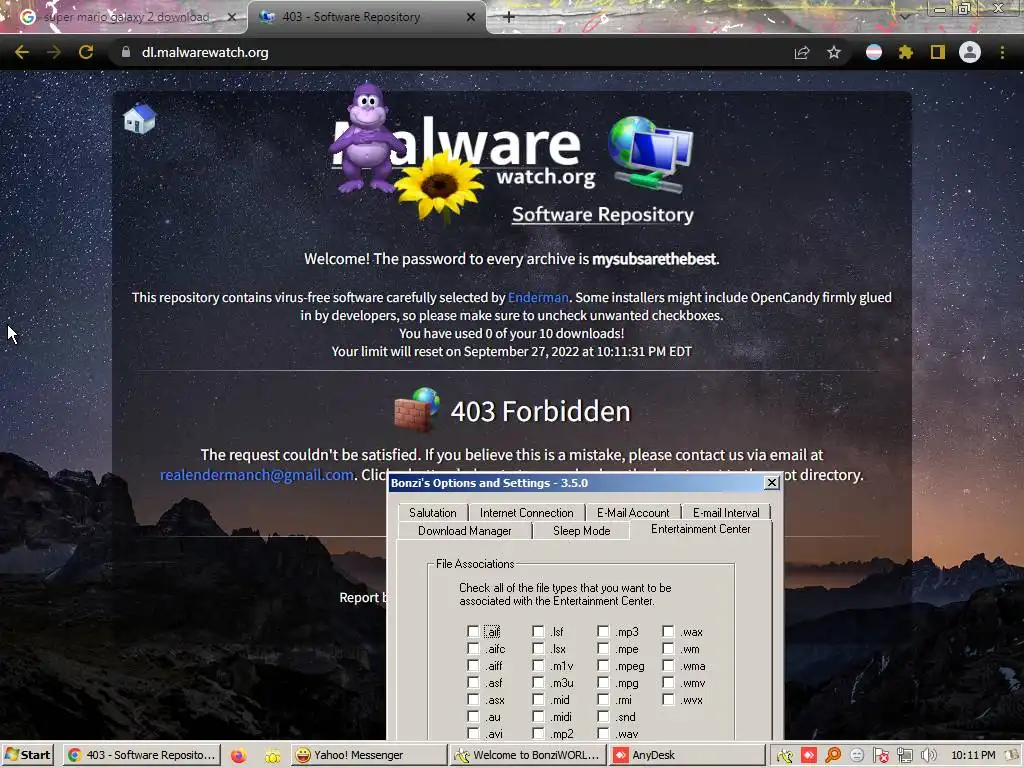Viewport: 1024px width, 768px height.
Task: Open the Chrome profile avatar
Action: click(x=970, y=52)
